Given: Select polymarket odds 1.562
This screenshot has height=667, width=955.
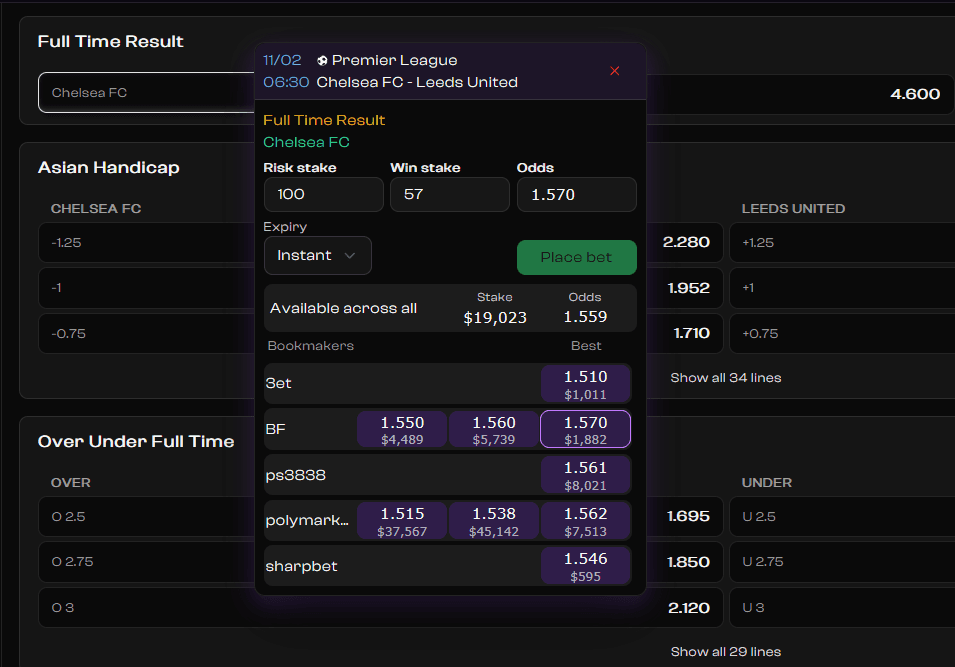Looking at the screenshot, I should [585, 521].
